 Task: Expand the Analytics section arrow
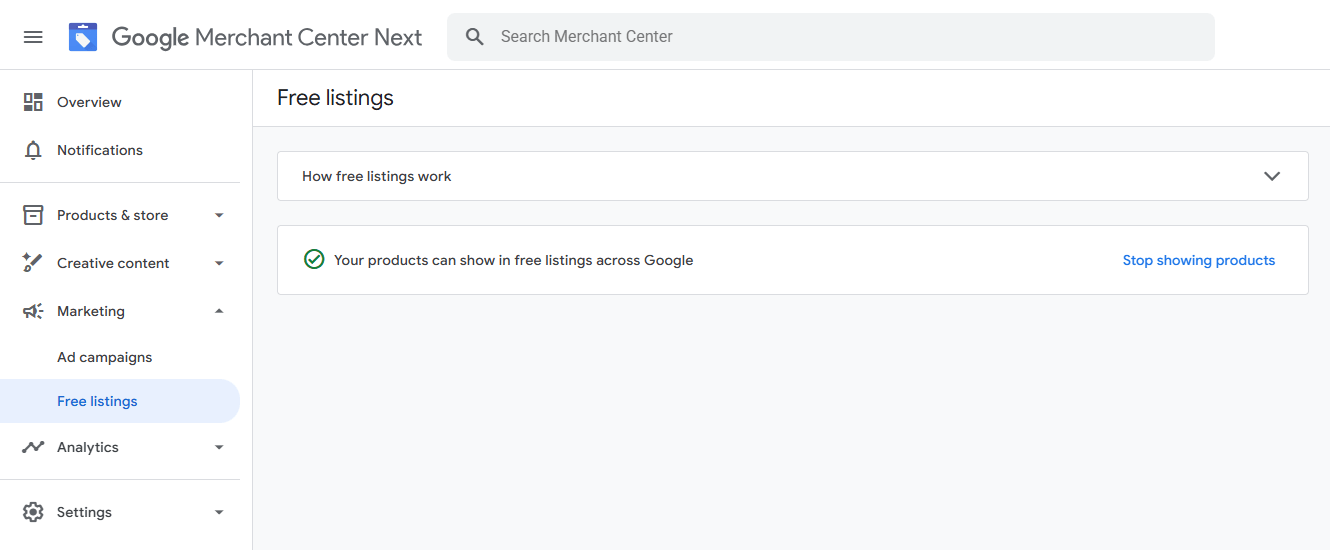click(x=219, y=447)
